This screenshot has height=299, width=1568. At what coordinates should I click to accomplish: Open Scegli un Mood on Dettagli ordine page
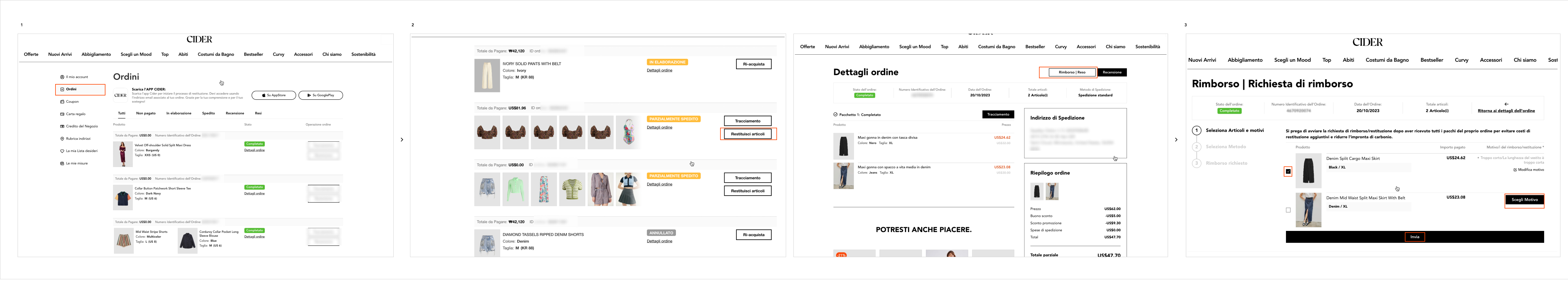coord(915,46)
